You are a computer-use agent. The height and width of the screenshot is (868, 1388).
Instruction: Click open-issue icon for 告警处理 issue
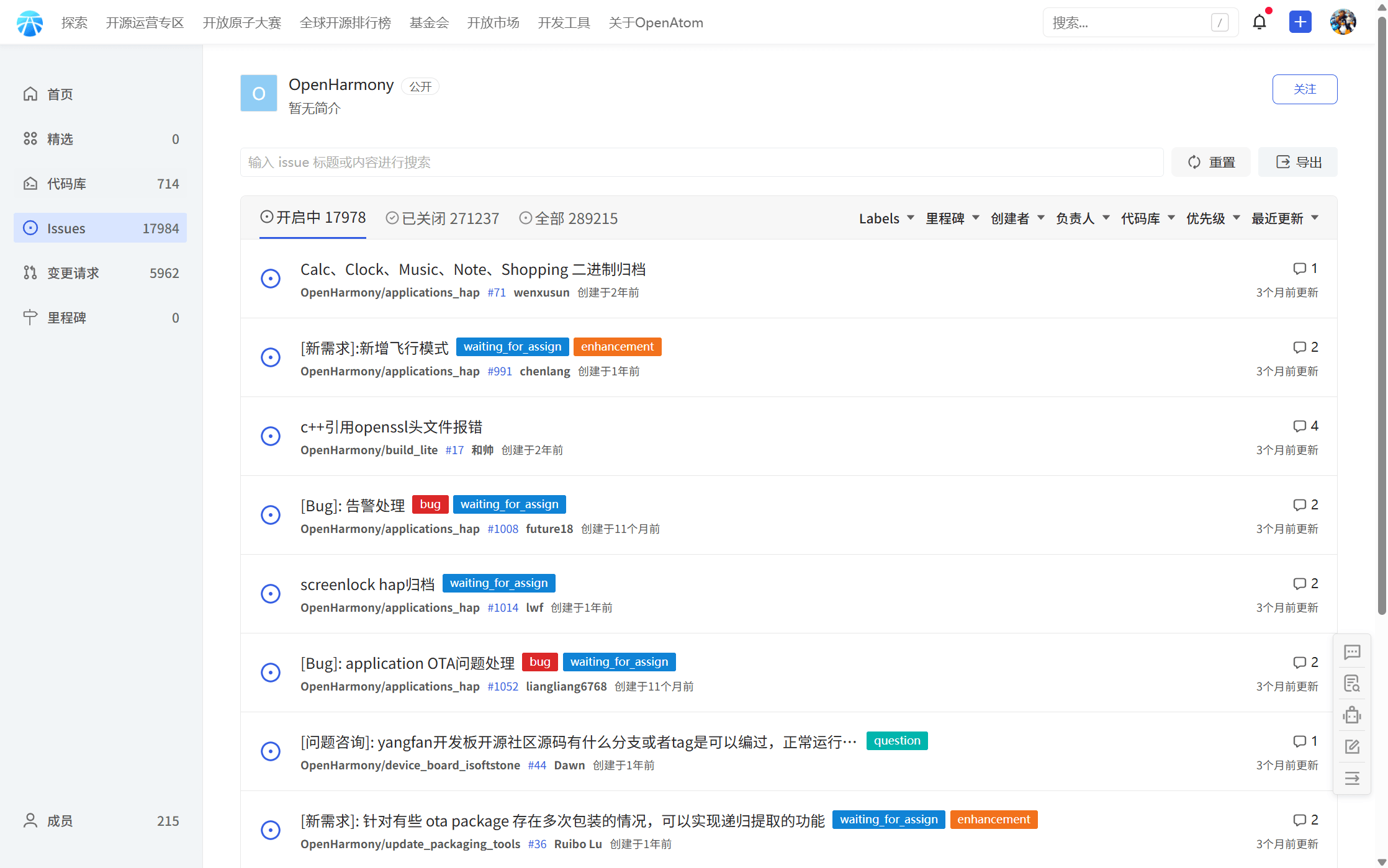pos(271,515)
